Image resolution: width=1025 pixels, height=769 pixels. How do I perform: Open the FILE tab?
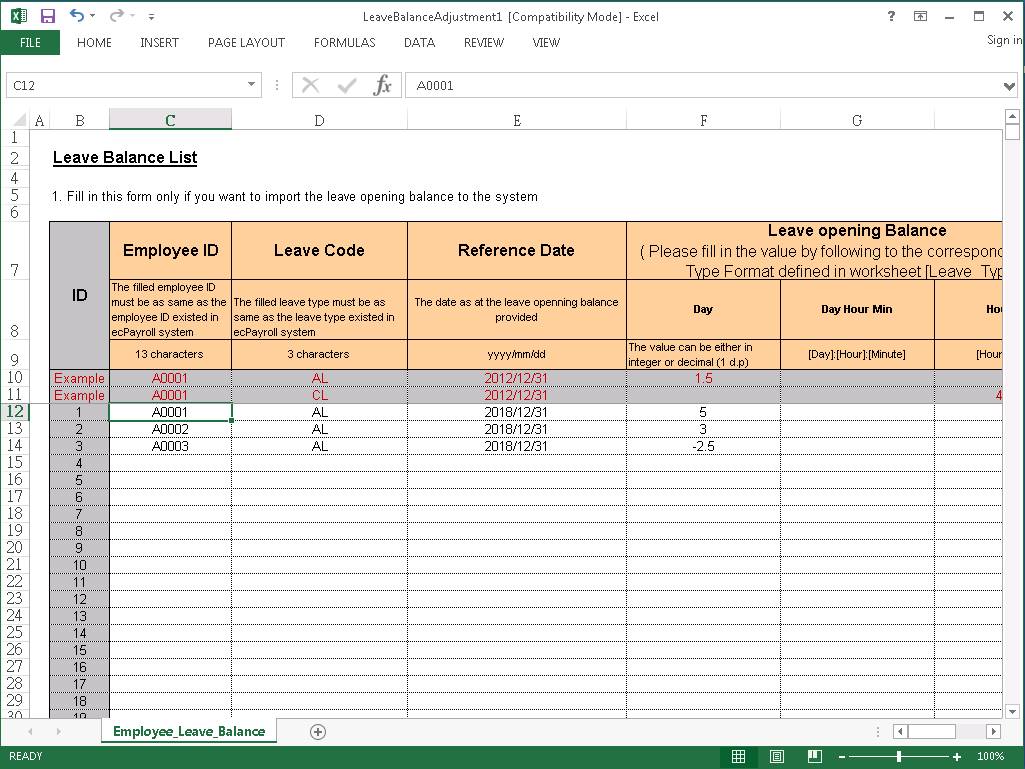click(30, 43)
